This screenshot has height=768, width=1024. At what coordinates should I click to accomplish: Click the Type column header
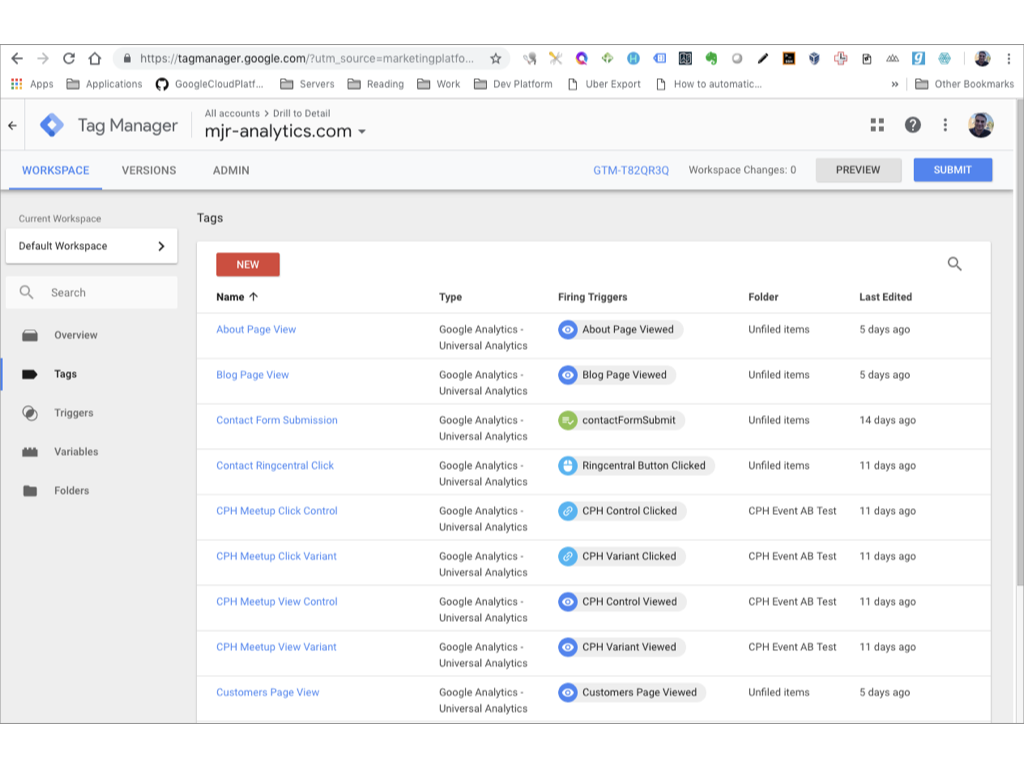[x=451, y=296]
